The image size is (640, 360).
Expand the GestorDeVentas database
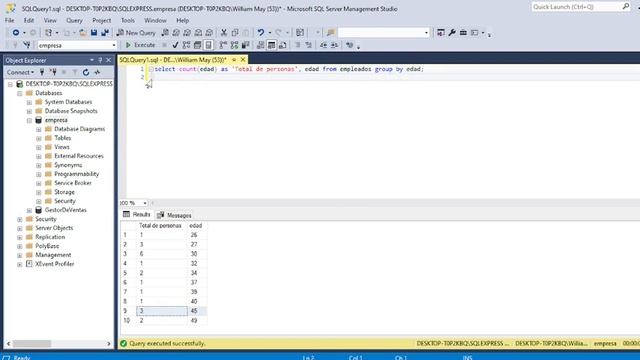(29, 211)
